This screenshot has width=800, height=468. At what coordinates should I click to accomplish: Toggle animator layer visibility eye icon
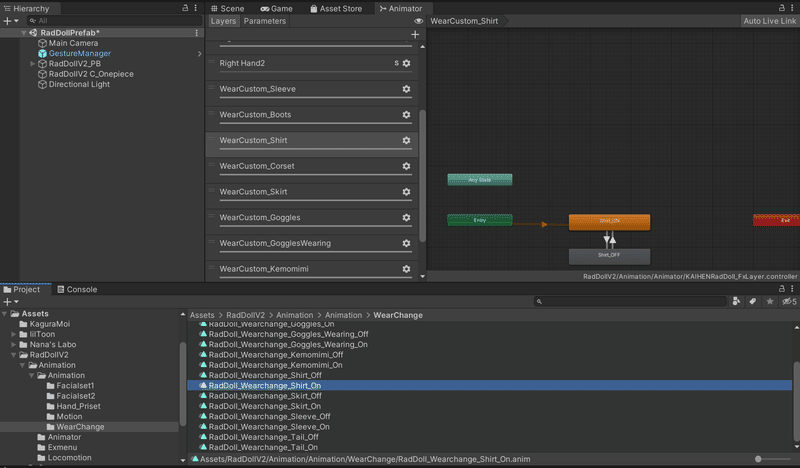click(418, 21)
